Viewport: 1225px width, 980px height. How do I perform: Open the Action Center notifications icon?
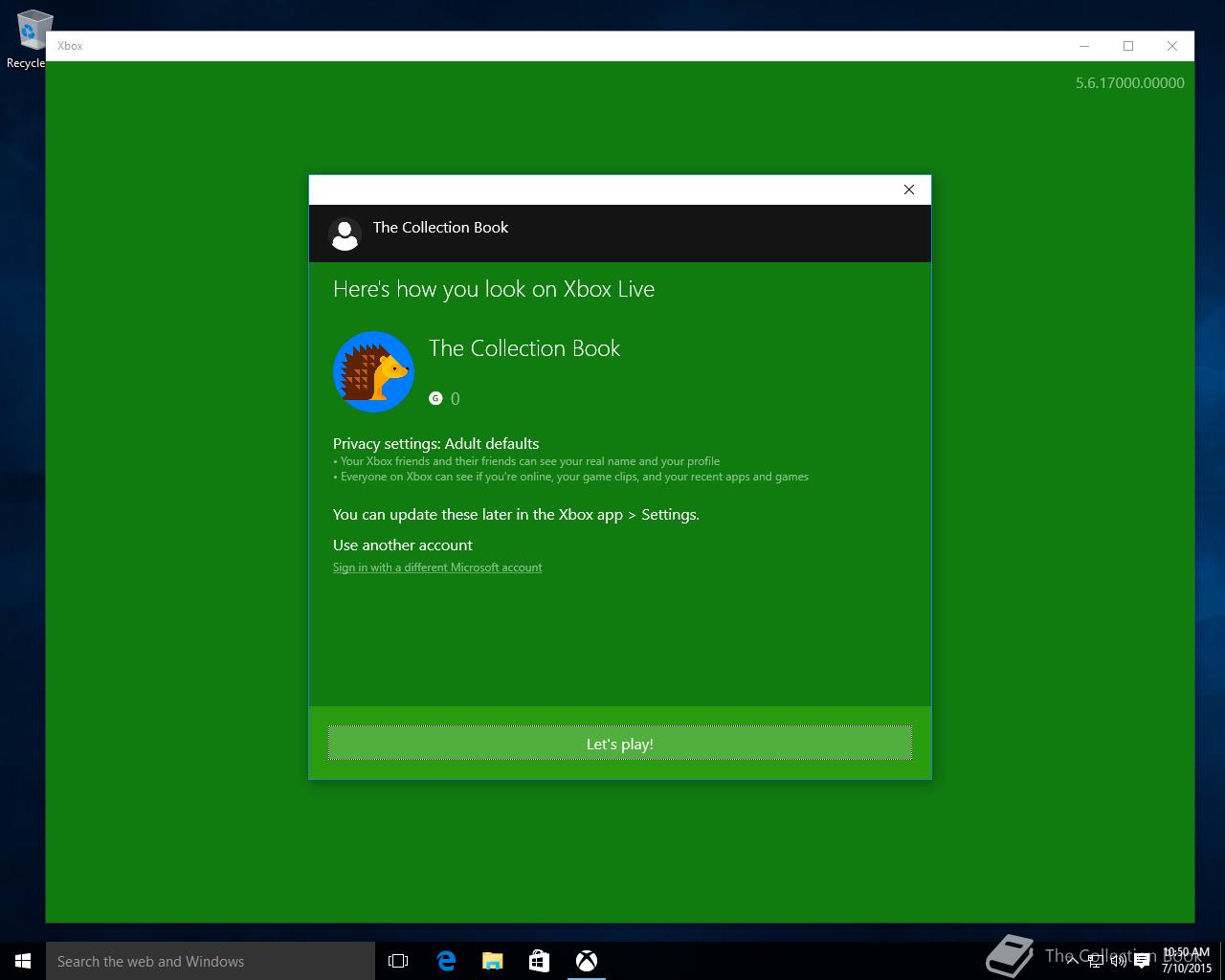[1142, 961]
